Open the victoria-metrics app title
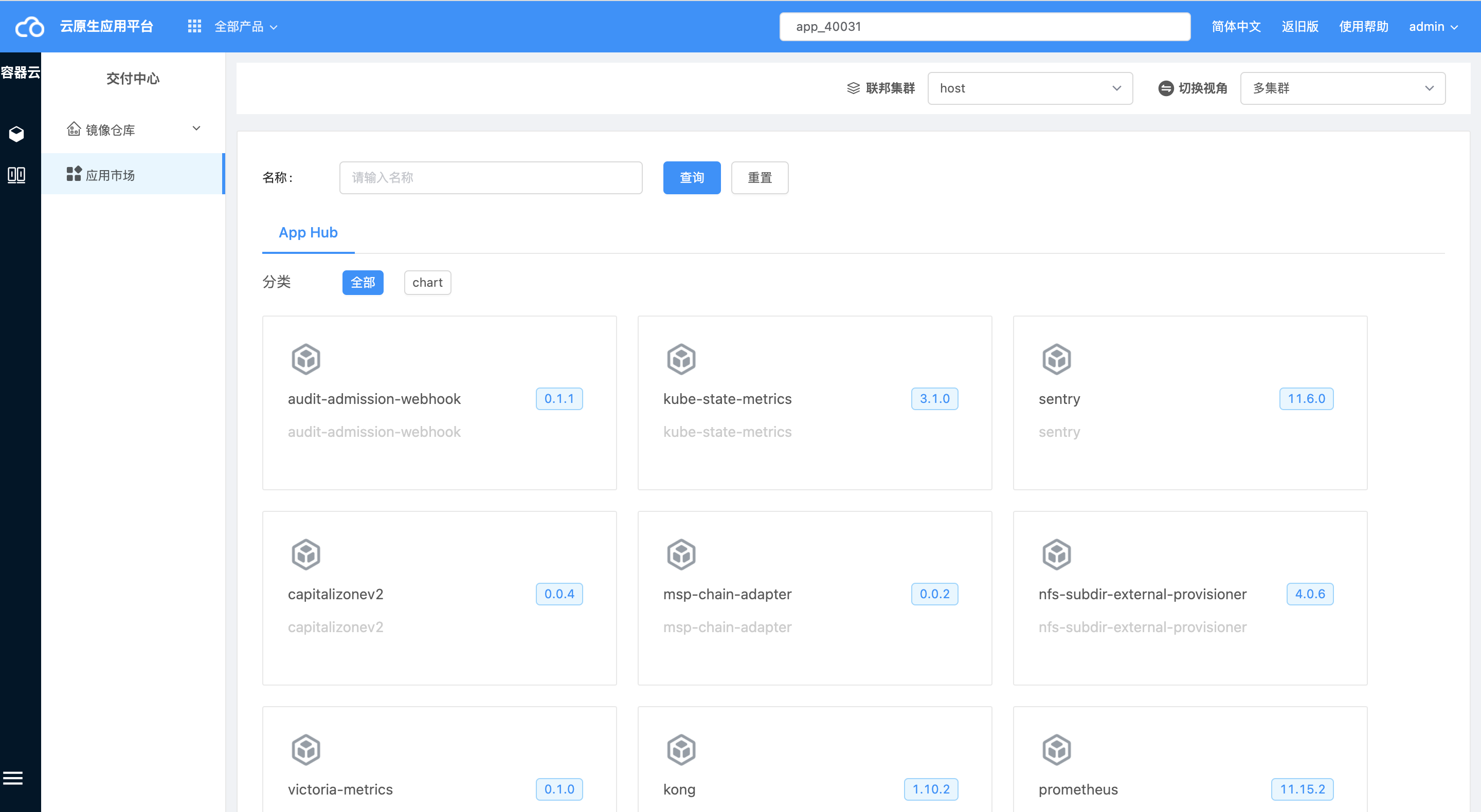 (x=340, y=789)
